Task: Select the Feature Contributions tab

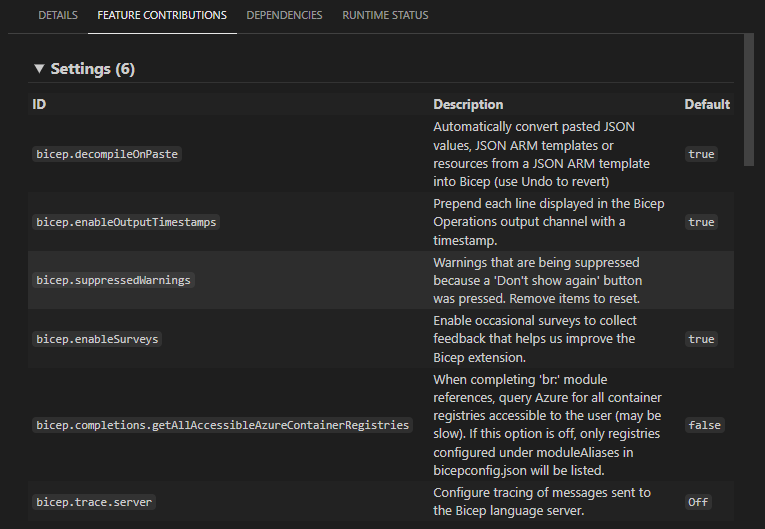Action: (162, 16)
